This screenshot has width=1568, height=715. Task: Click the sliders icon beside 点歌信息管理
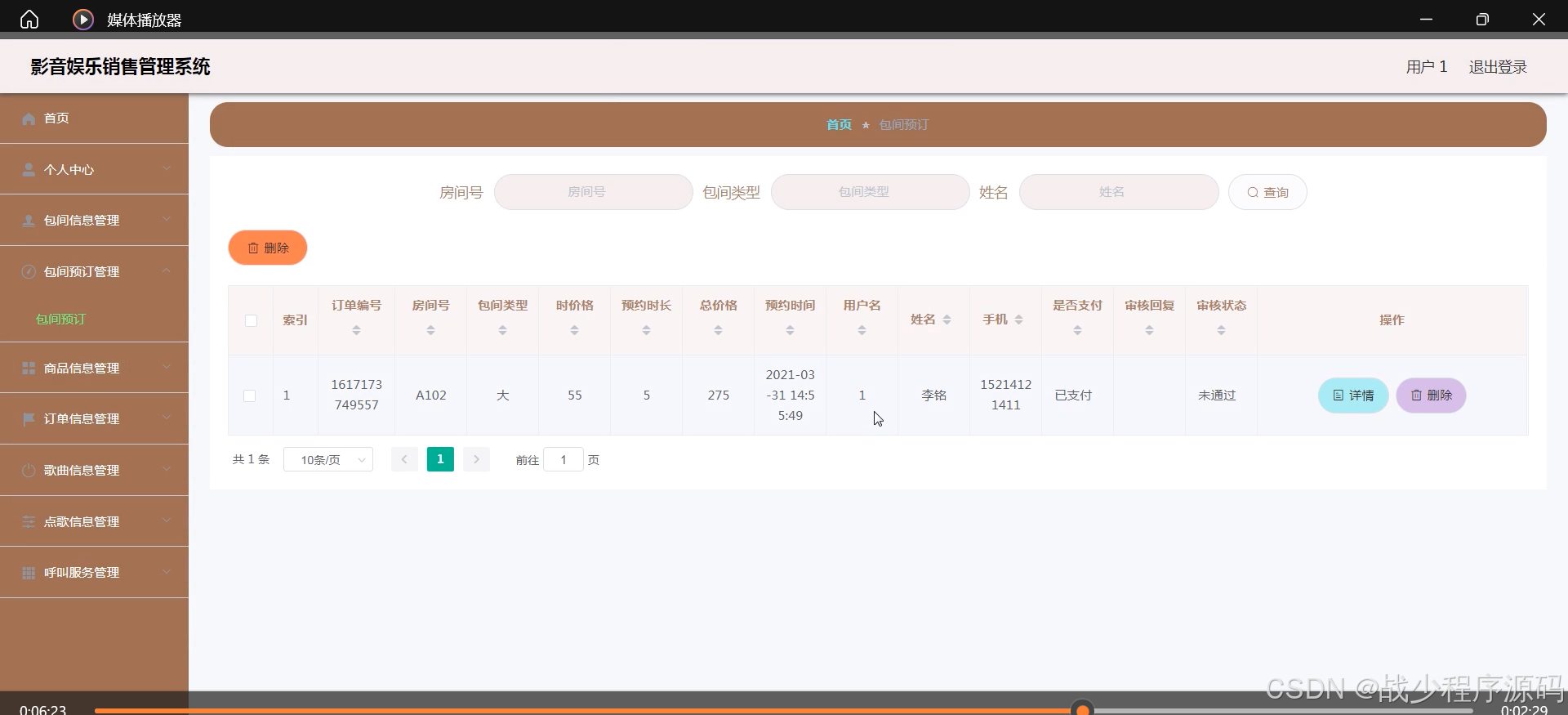[x=29, y=521]
